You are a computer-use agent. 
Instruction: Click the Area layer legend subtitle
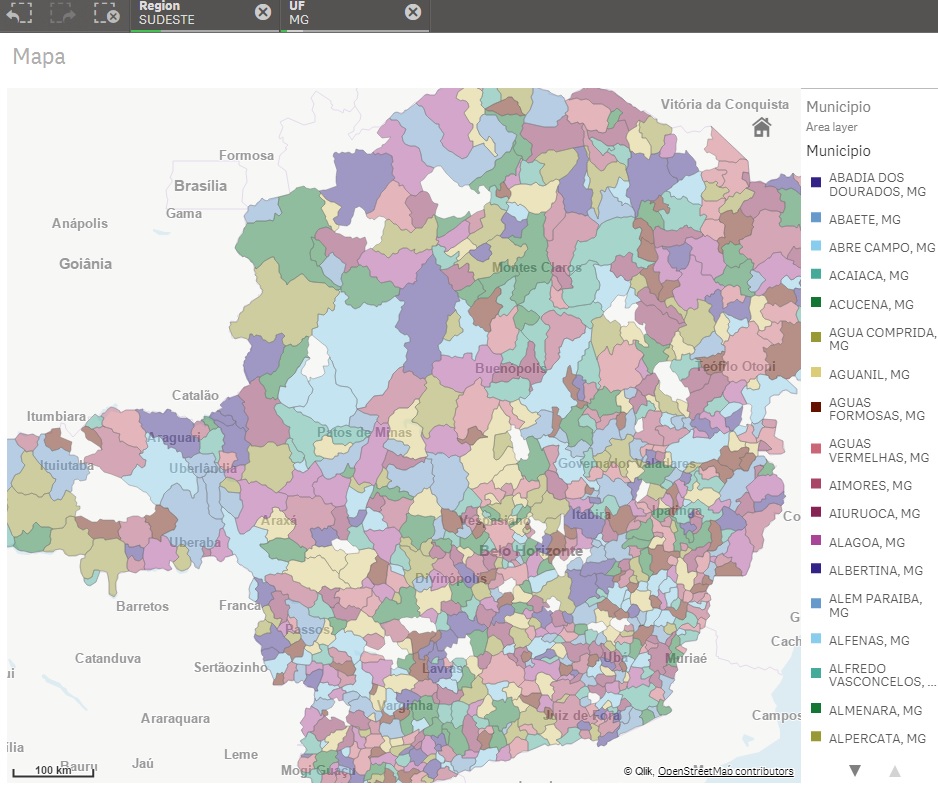[832, 127]
